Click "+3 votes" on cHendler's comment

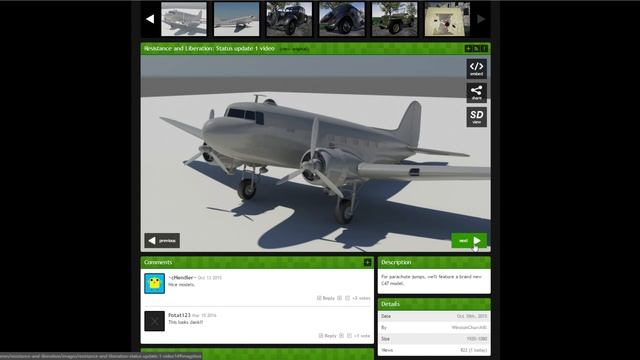tap(361, 298)
